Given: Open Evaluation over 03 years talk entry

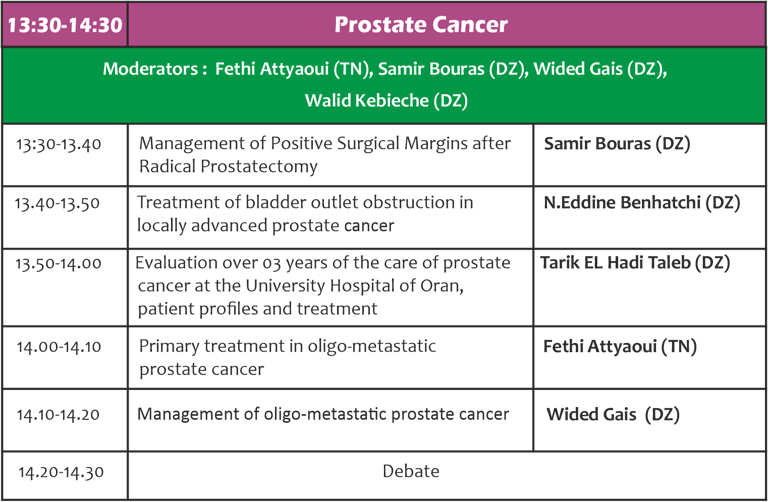Looking at the screenshot, I should [x=323, y=286].
